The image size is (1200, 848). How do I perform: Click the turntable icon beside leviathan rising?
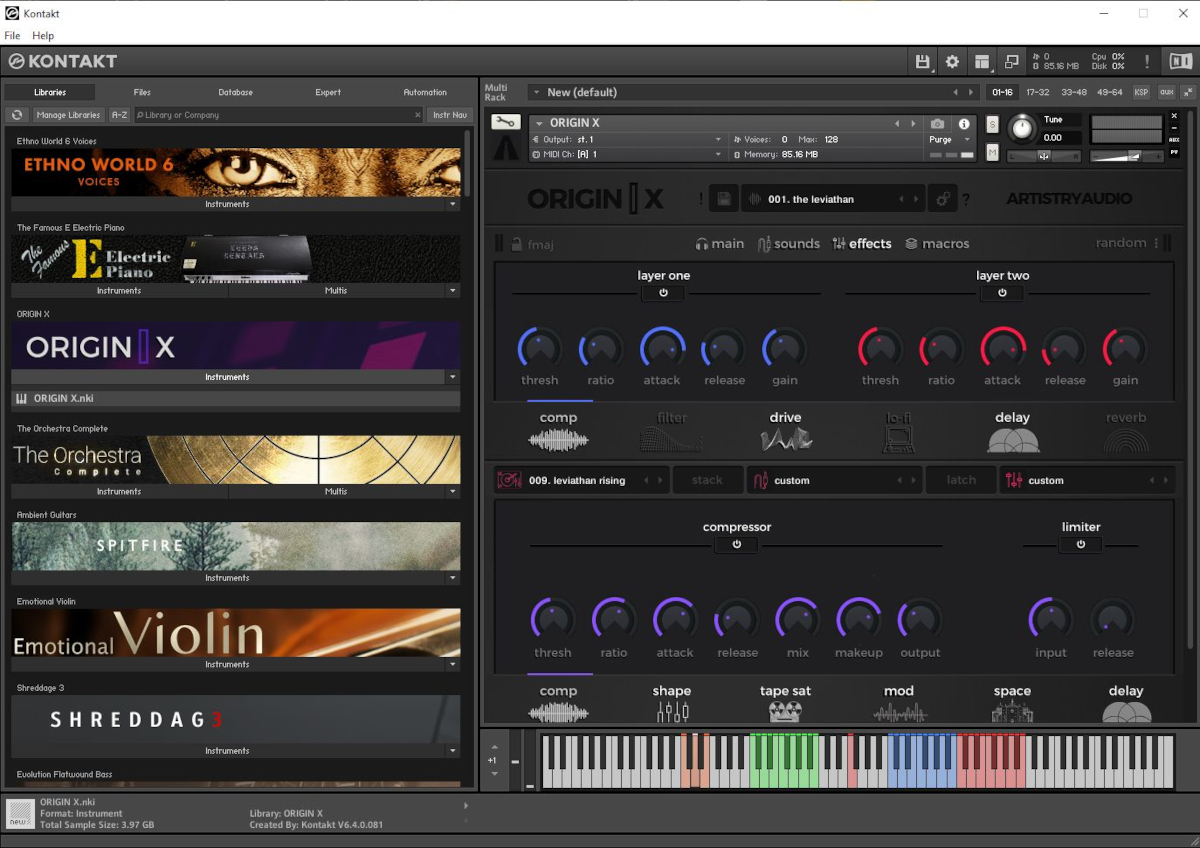[x=510, y=480]
